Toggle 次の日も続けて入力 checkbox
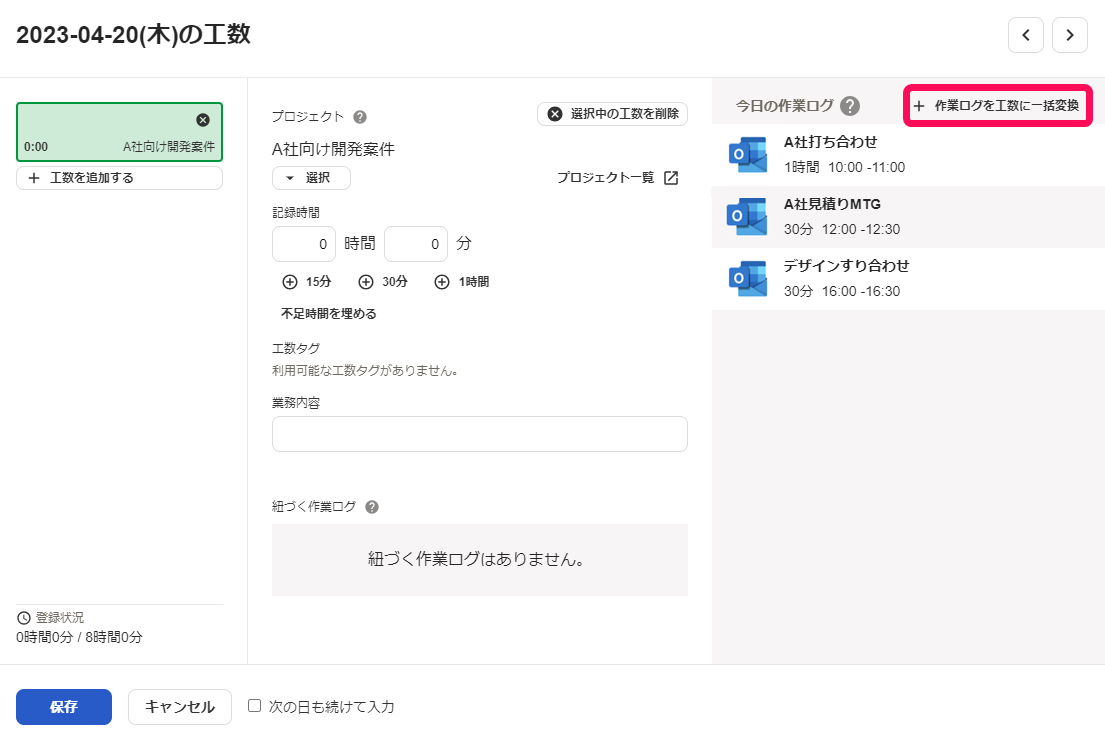 pos(254,706)
